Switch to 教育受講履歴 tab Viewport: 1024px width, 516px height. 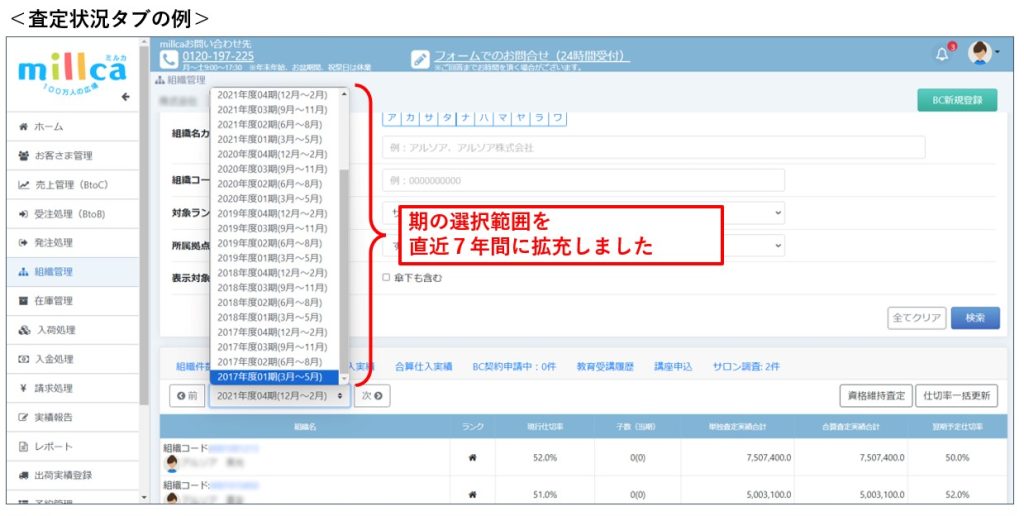coord(604,367)
